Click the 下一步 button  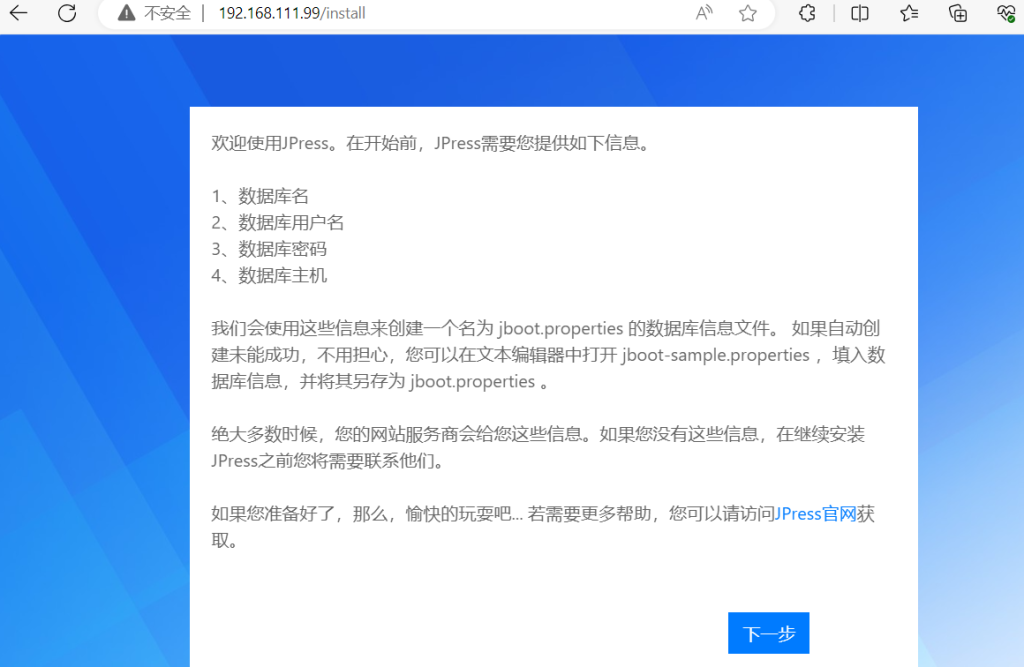[x=768, y=633]
